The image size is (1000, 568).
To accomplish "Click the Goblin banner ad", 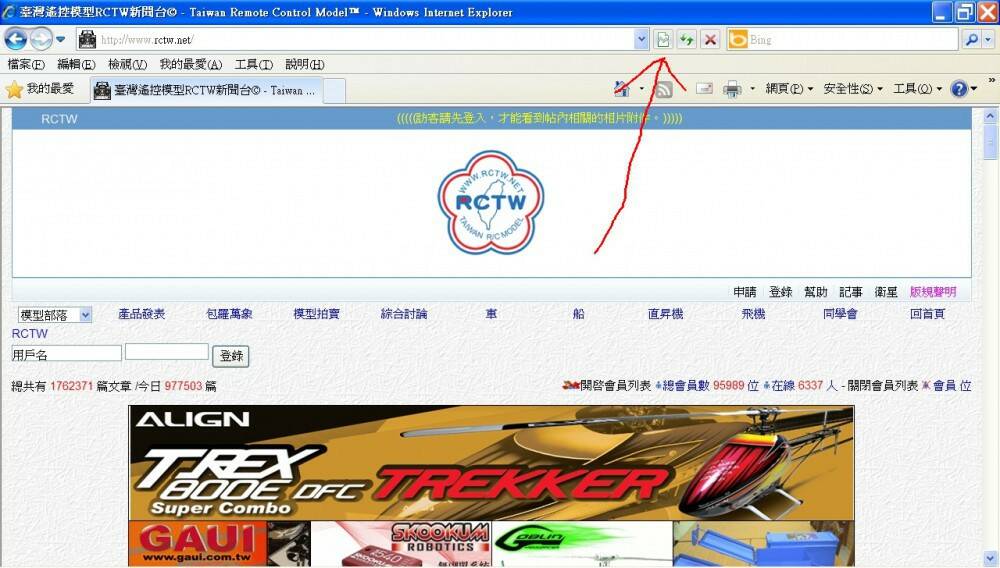I will click(582, 544).
